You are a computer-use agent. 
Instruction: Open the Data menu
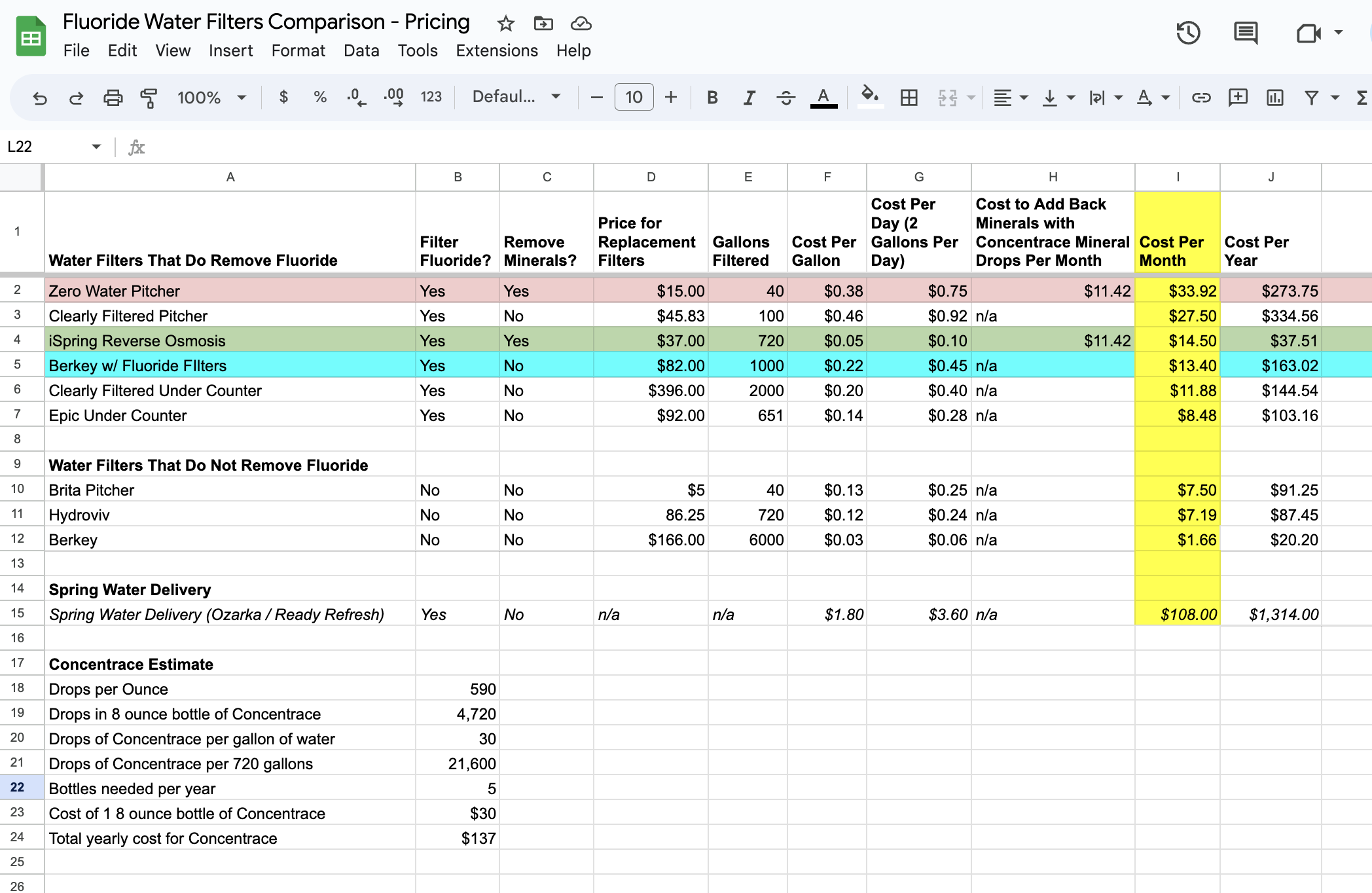point(361,51)
